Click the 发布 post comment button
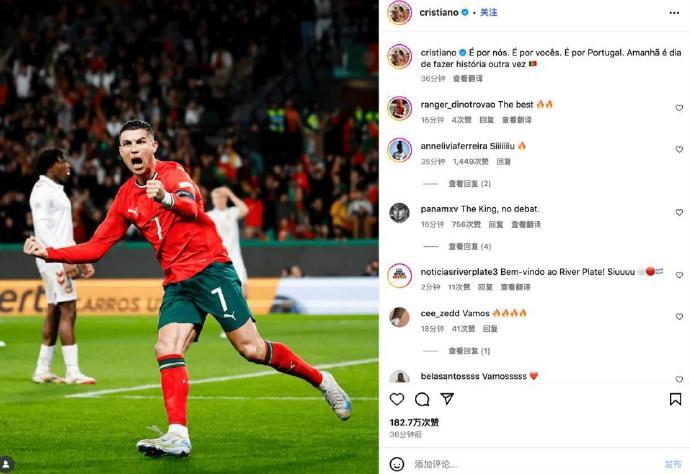 click(x=673, y=464)
